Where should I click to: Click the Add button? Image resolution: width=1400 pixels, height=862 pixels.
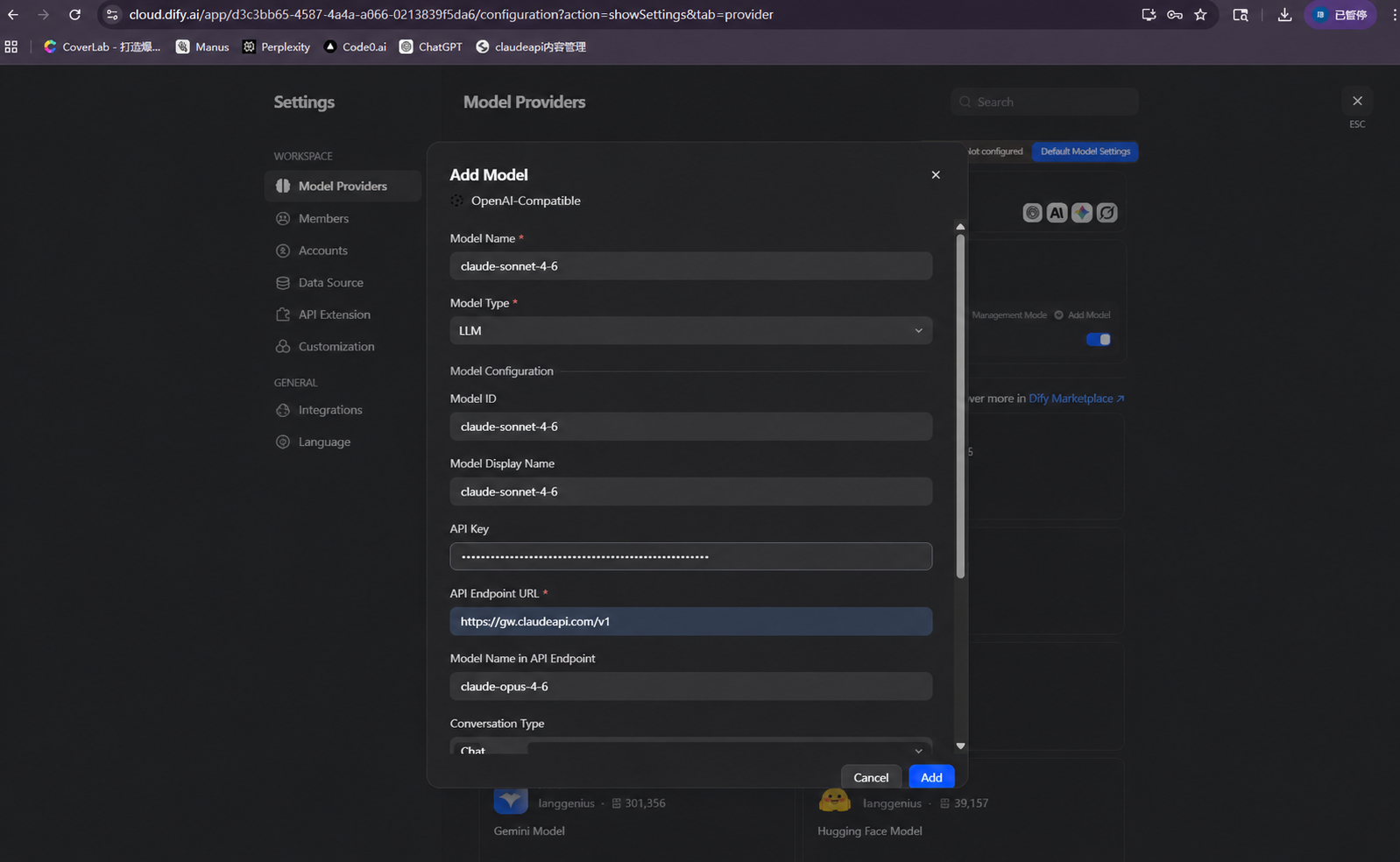pos(931,777)
